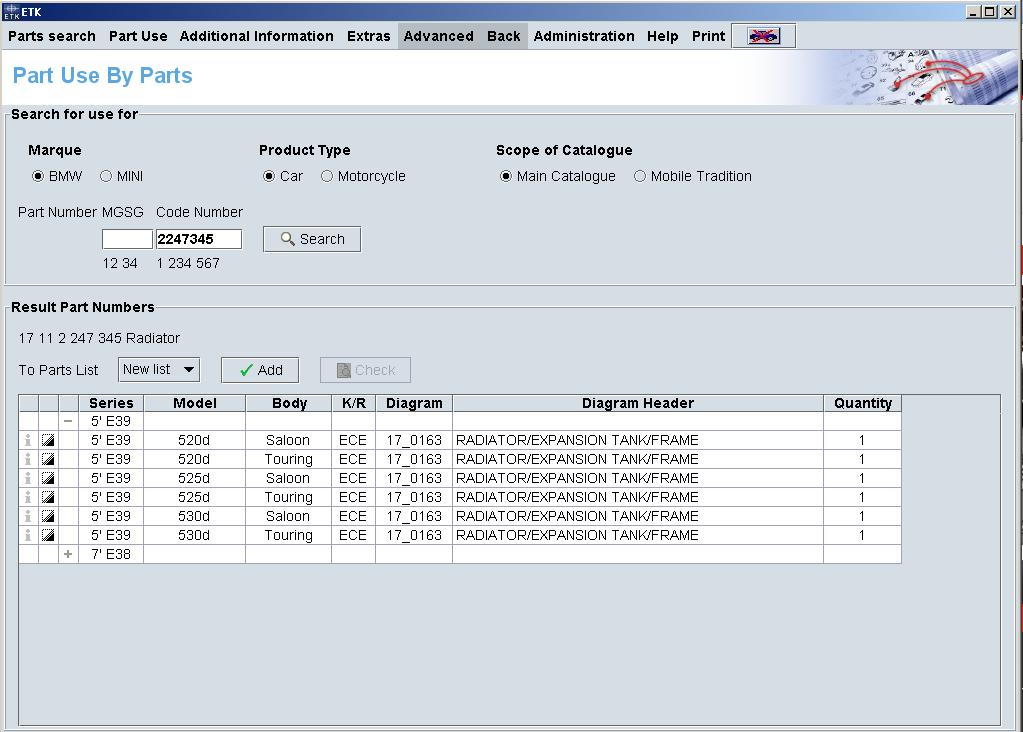Open the New list dropdown

point(159,370)
